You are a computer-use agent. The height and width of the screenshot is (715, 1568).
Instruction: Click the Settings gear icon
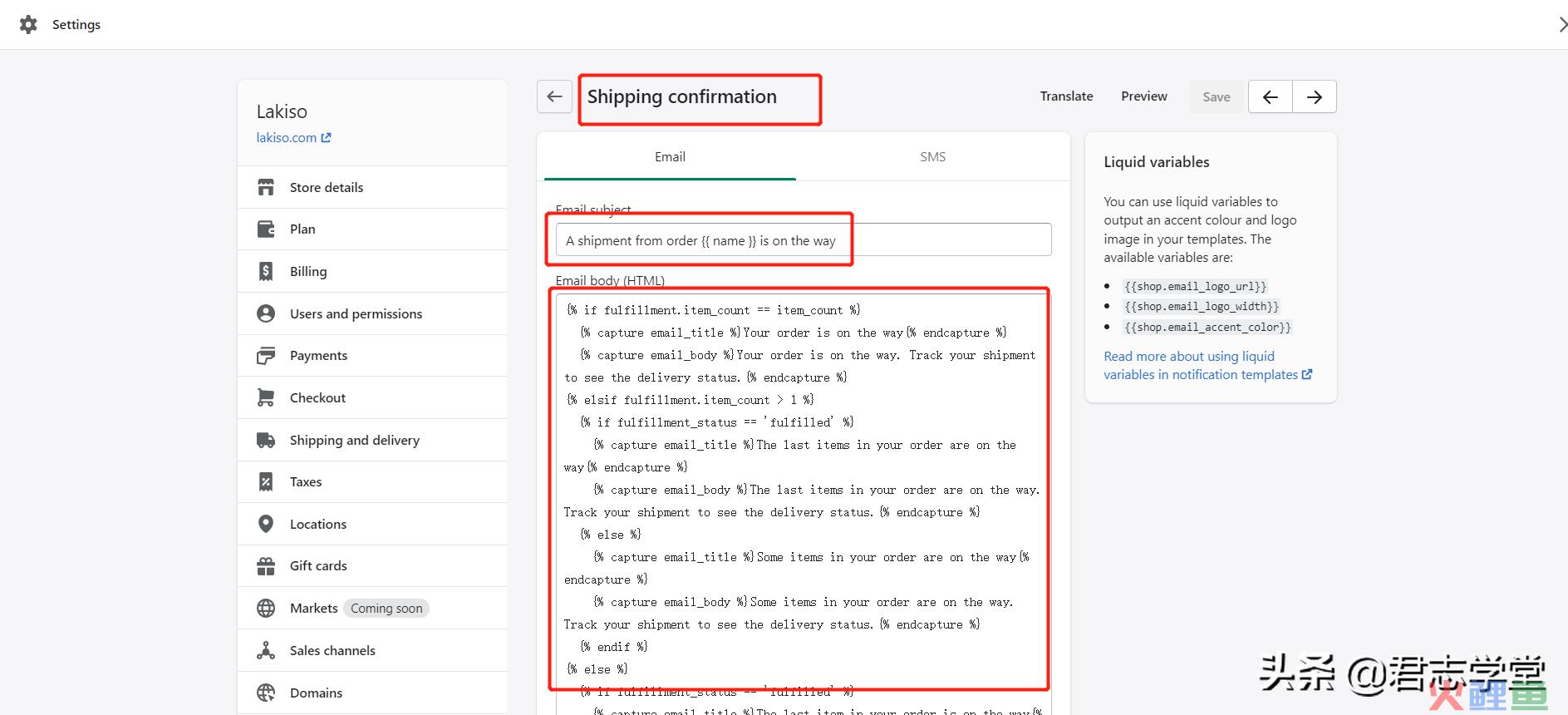(28, 25)
